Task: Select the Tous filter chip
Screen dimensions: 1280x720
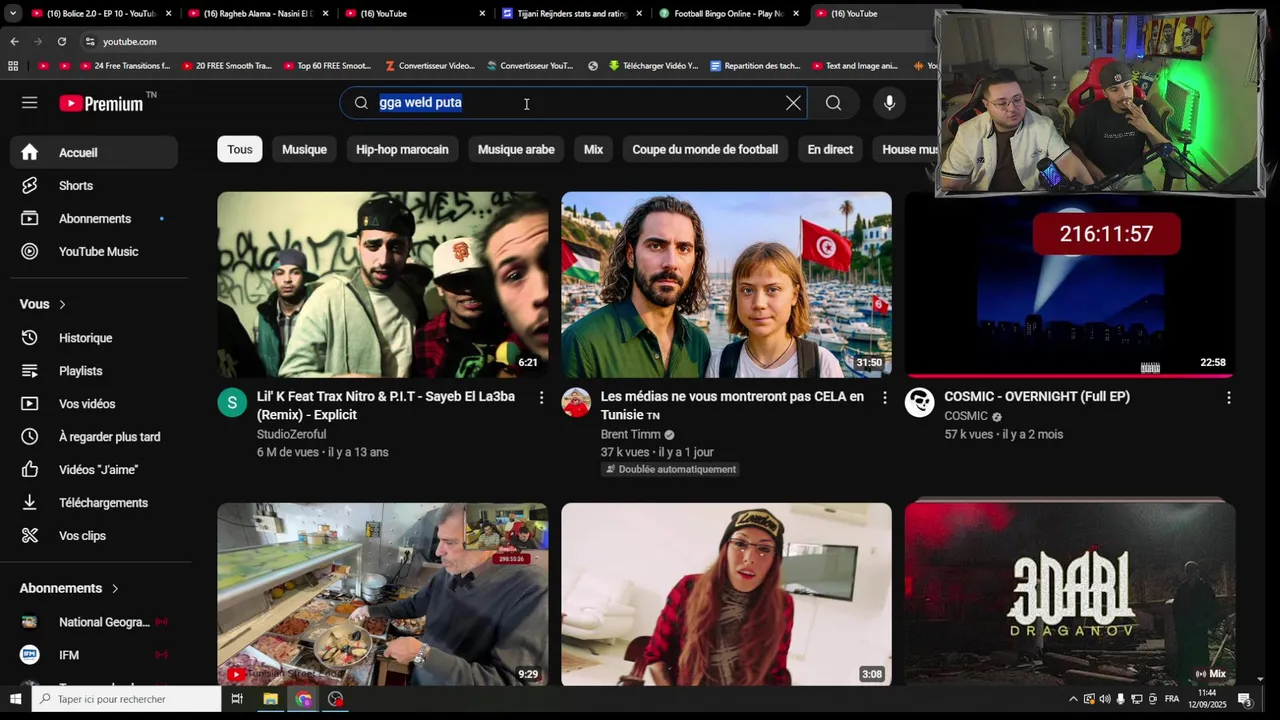Action: pos(240,149)
